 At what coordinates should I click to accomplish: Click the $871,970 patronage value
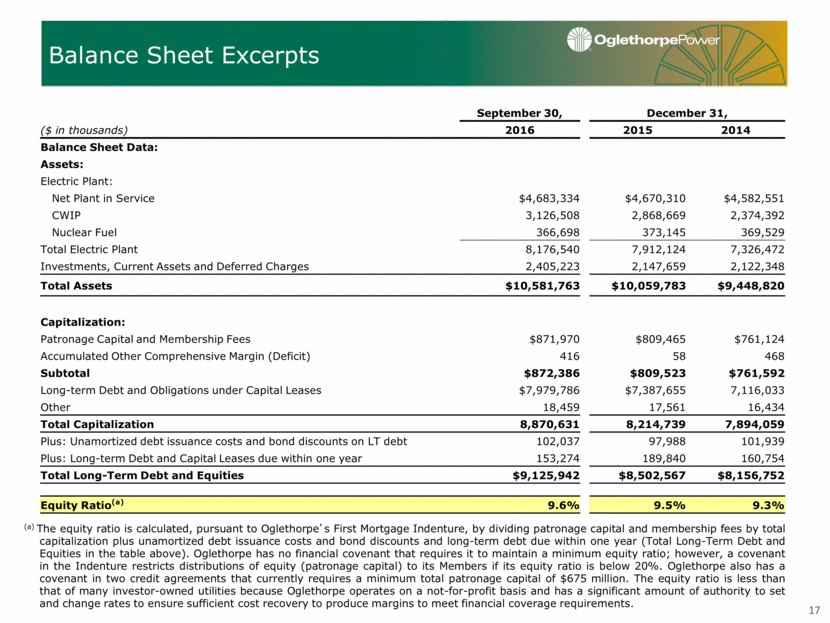554,339
